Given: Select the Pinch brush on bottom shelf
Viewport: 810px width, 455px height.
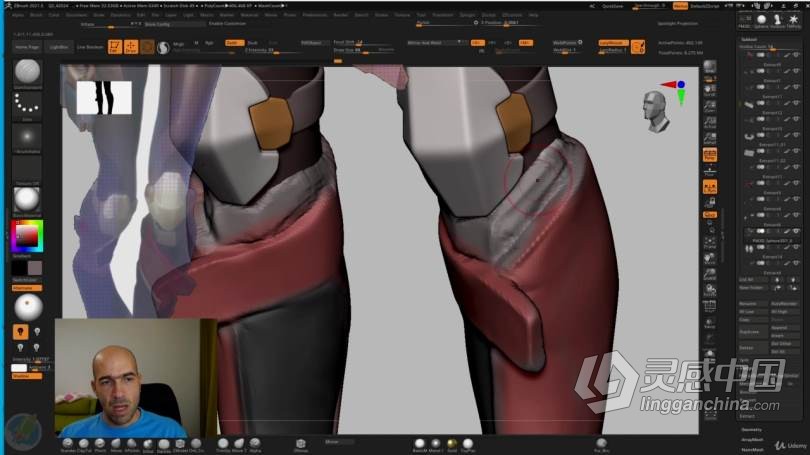Looking at the screenshot, I should point(100,444).
